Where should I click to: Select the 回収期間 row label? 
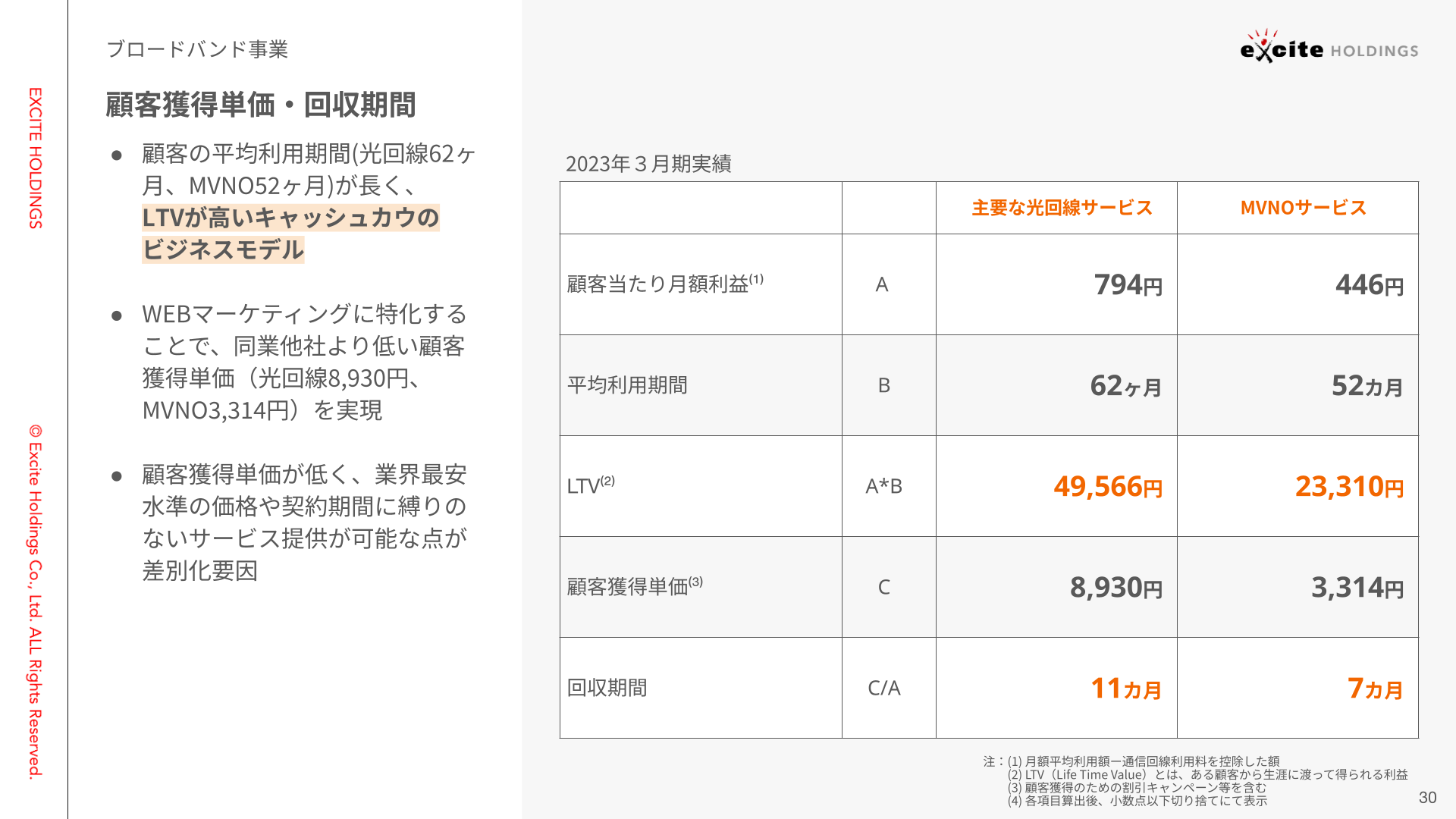(607, 688)
